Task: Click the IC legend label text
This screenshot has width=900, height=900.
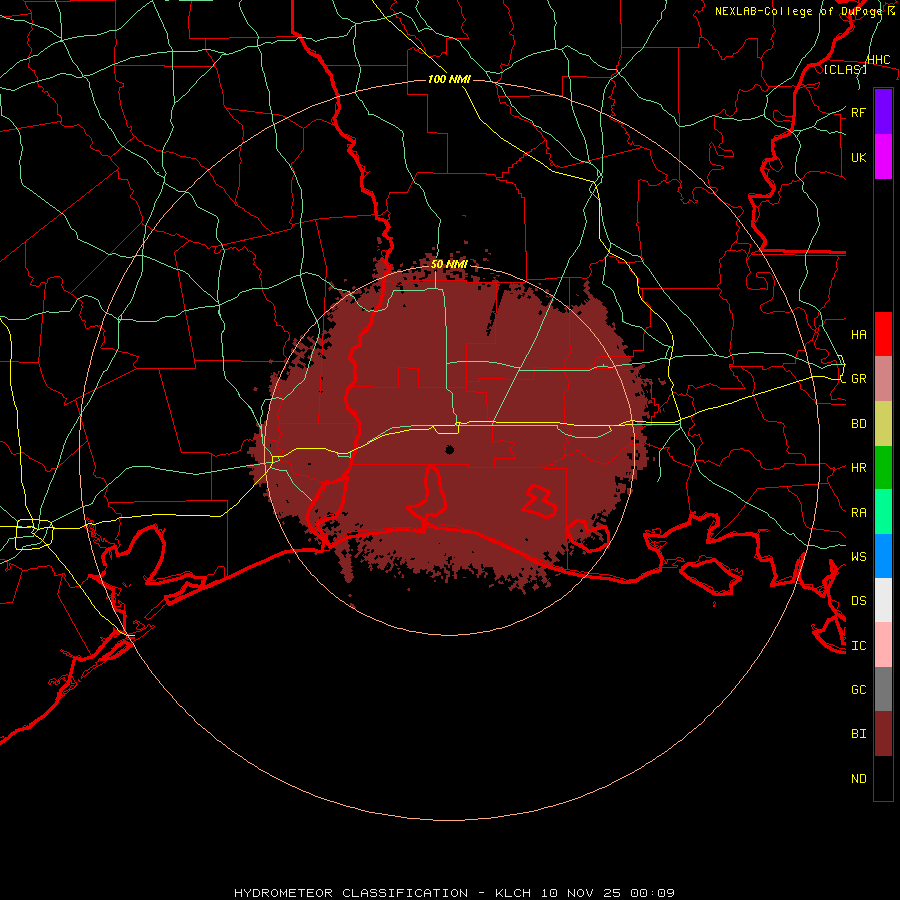Action: pyautogui.click(x=859, y=646)
